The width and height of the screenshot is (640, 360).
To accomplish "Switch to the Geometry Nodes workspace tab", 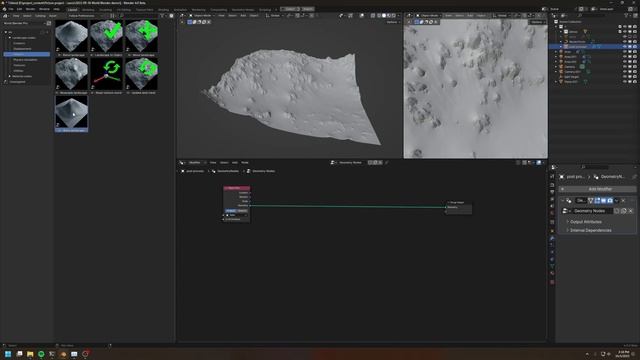I will coord(242,9).
